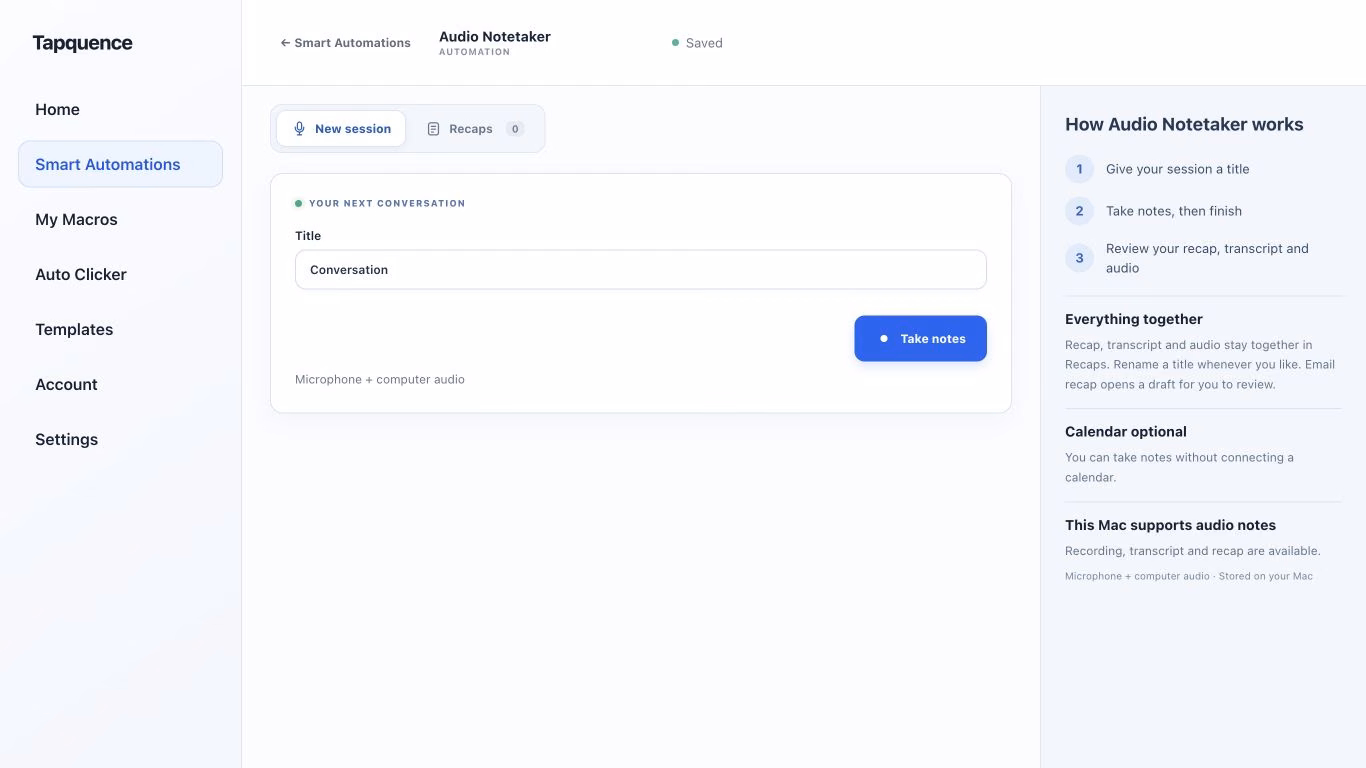Click the Recaps count badge
This screenshot has width=1366, height=768.
pos(514,129)
